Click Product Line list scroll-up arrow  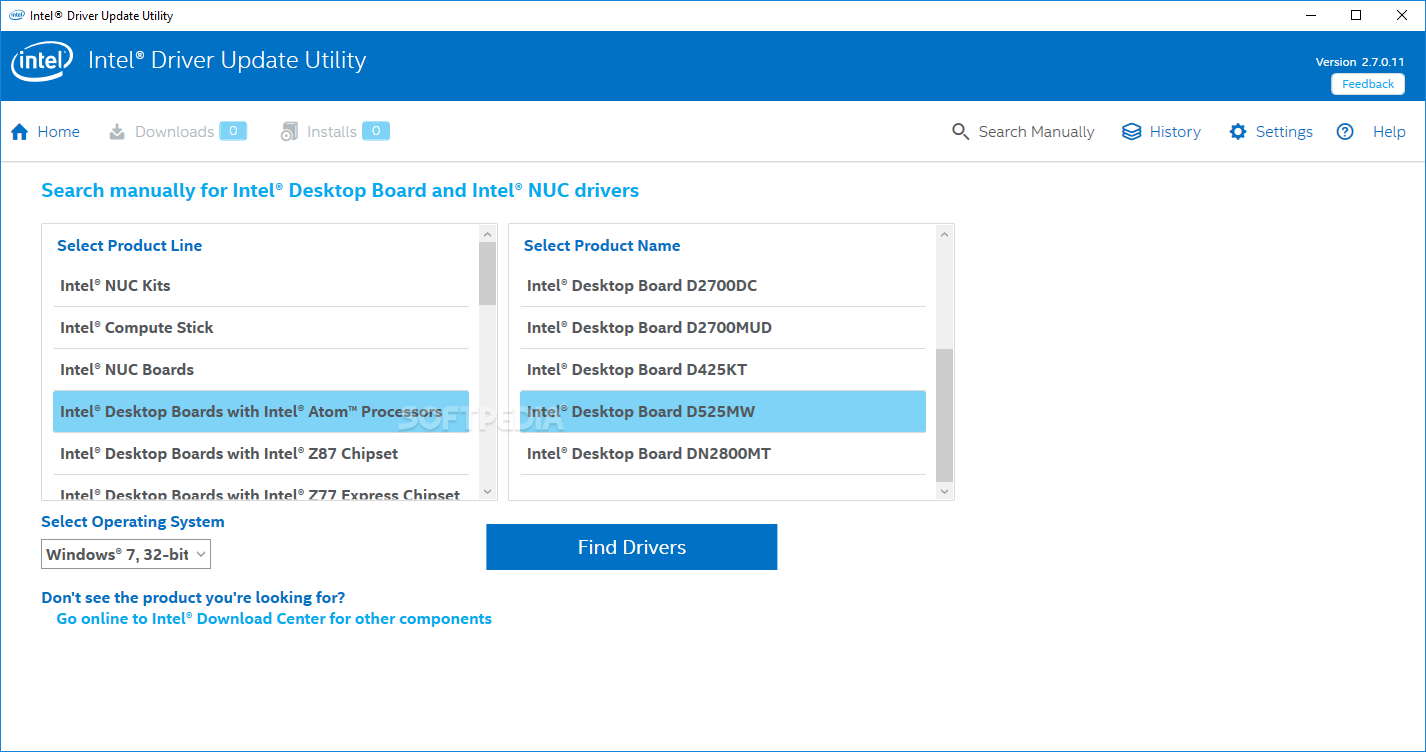tap(488, 233)
